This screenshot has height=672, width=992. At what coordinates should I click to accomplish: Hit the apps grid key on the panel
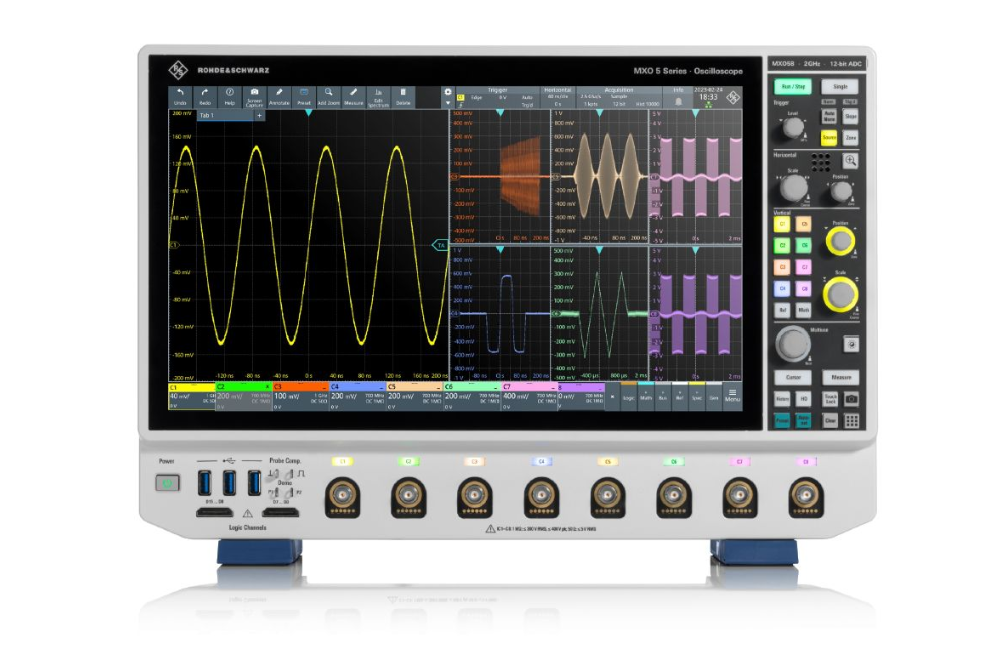pyautogui.click(x=852, y=421)
